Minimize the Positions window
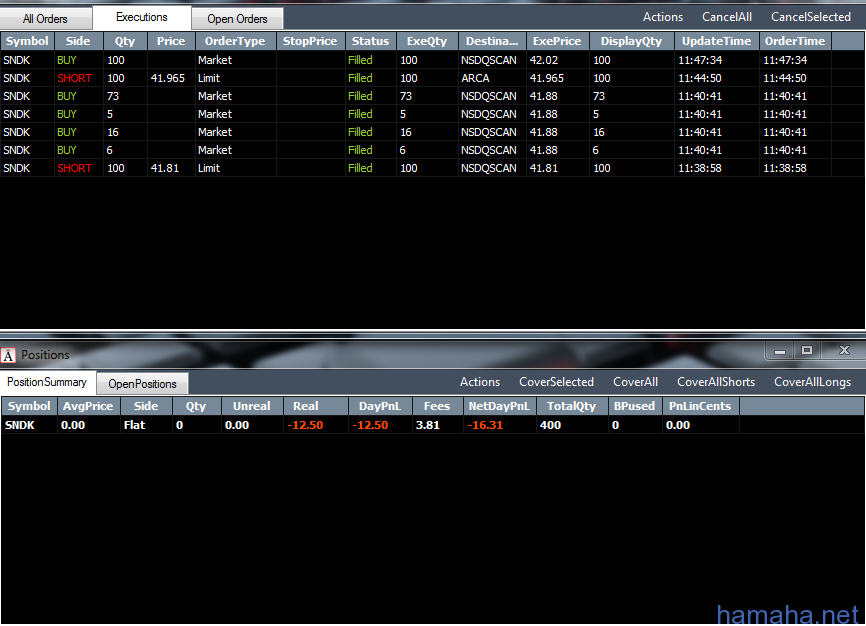Screen dimensions: 866x626 coord(780,351)
